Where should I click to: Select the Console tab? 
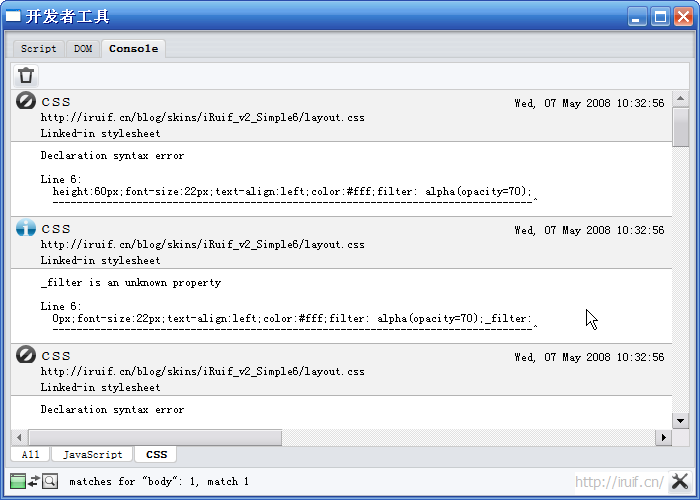click(x=133, y=48)
